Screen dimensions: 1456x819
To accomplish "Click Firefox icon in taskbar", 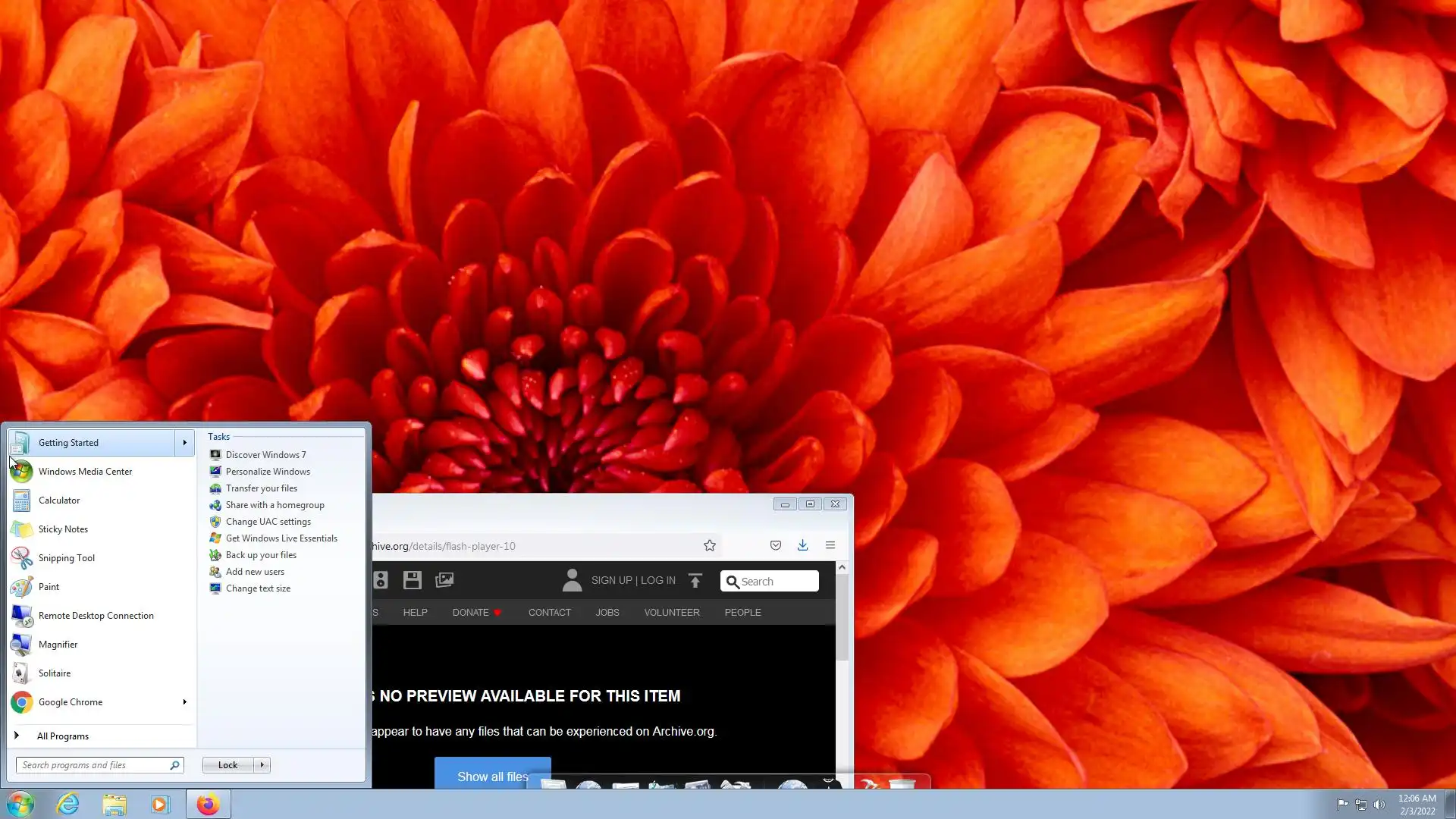I will 208,804.
